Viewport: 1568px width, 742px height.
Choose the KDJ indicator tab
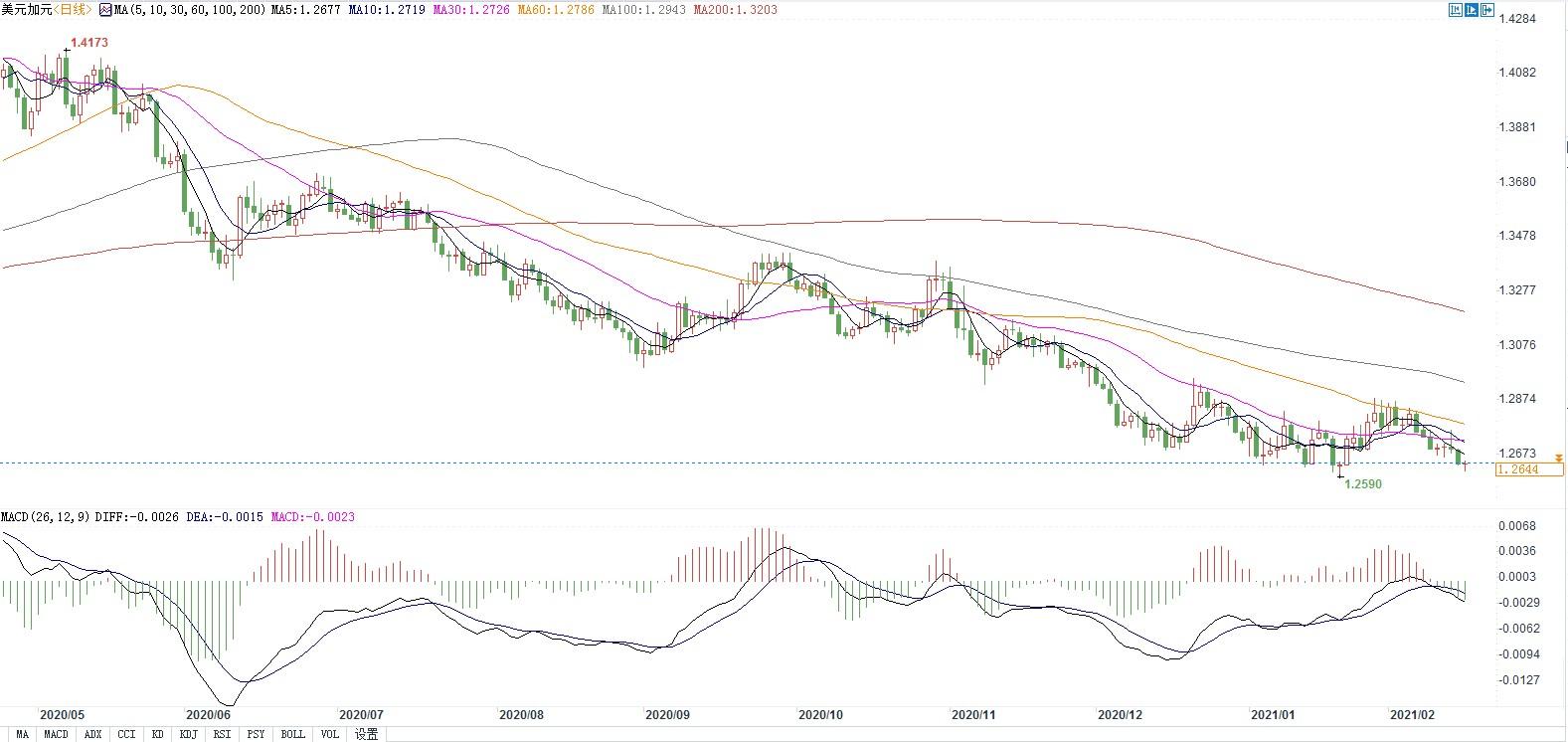click(188, 734)
